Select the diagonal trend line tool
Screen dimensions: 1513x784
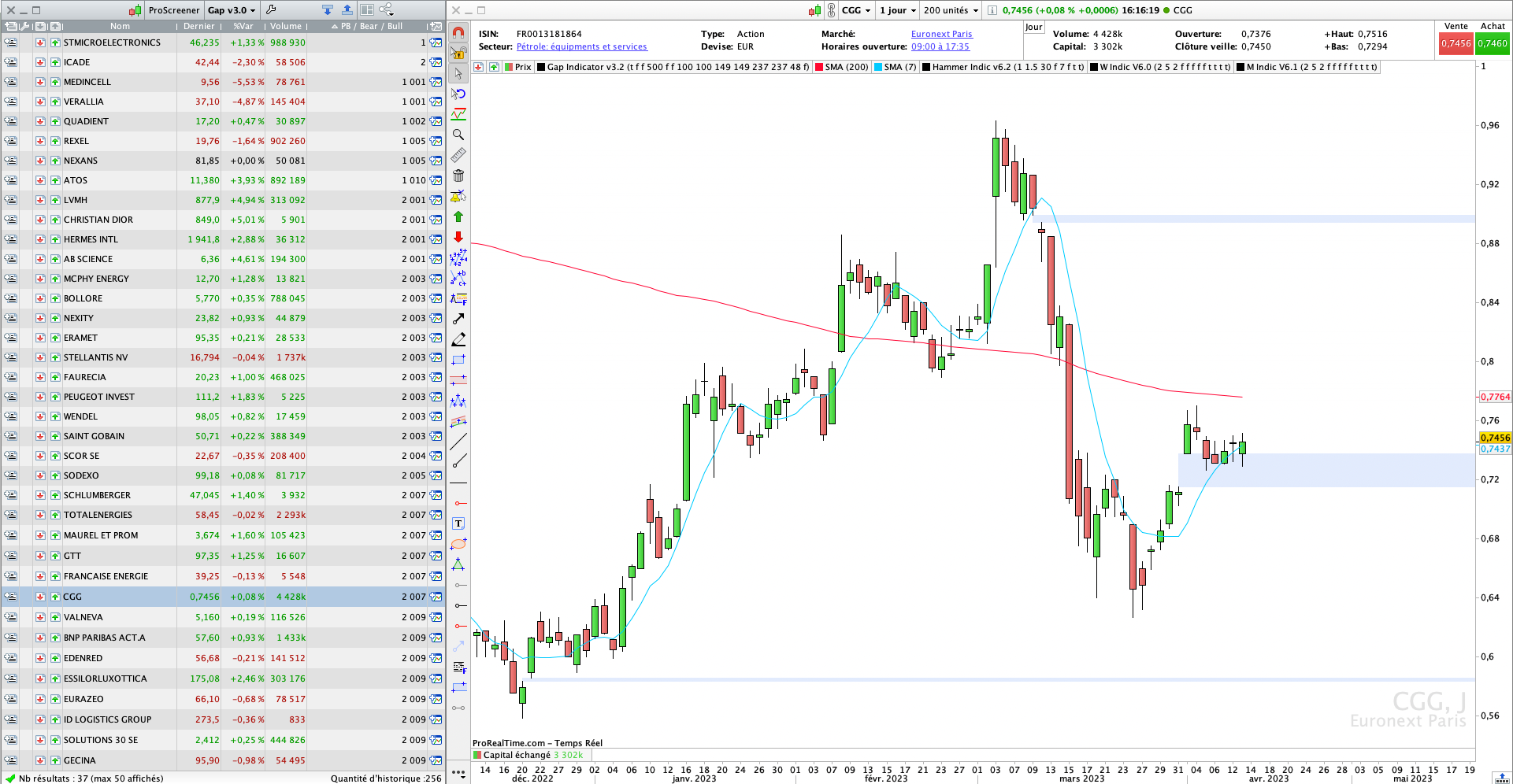coord(458,442)
